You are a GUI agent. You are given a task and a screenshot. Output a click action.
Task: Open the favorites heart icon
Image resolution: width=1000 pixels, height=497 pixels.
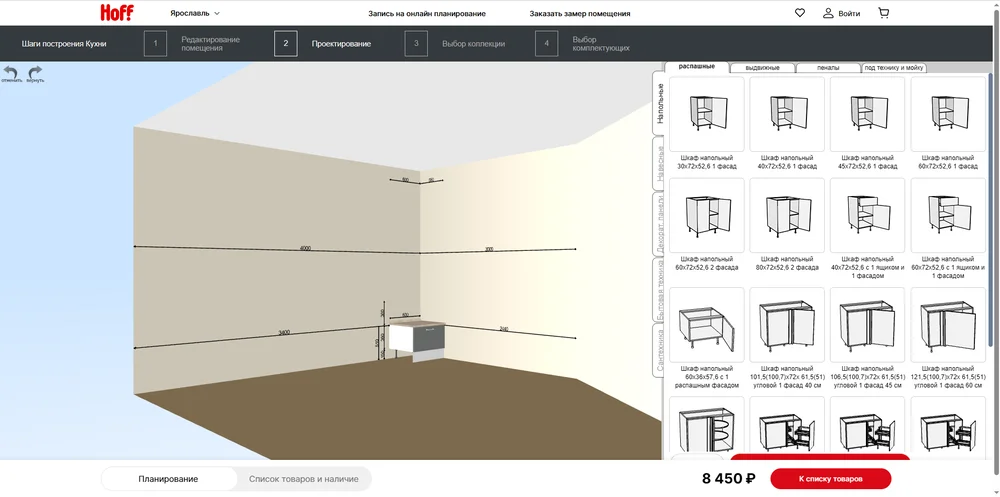(800, 13)
